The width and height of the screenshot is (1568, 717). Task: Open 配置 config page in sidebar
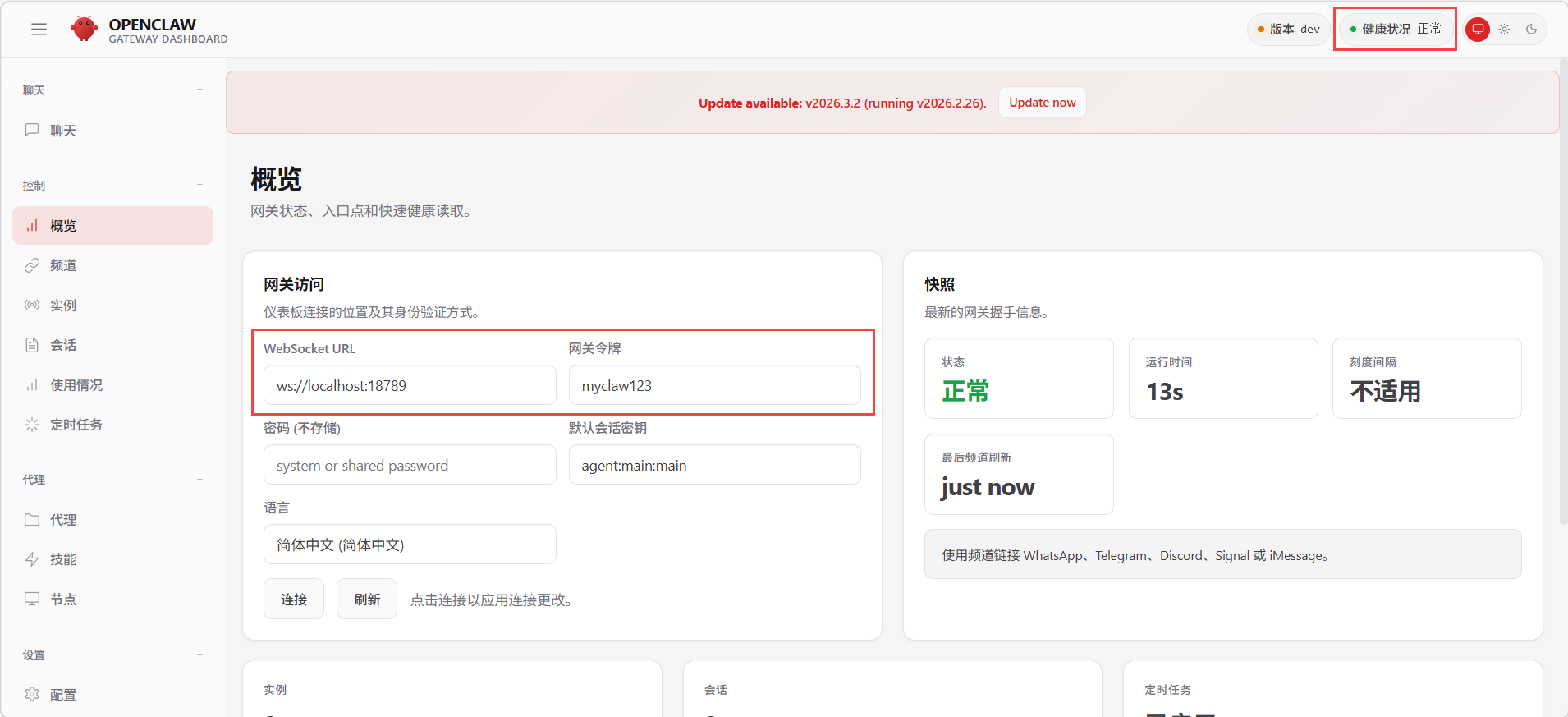112,695
